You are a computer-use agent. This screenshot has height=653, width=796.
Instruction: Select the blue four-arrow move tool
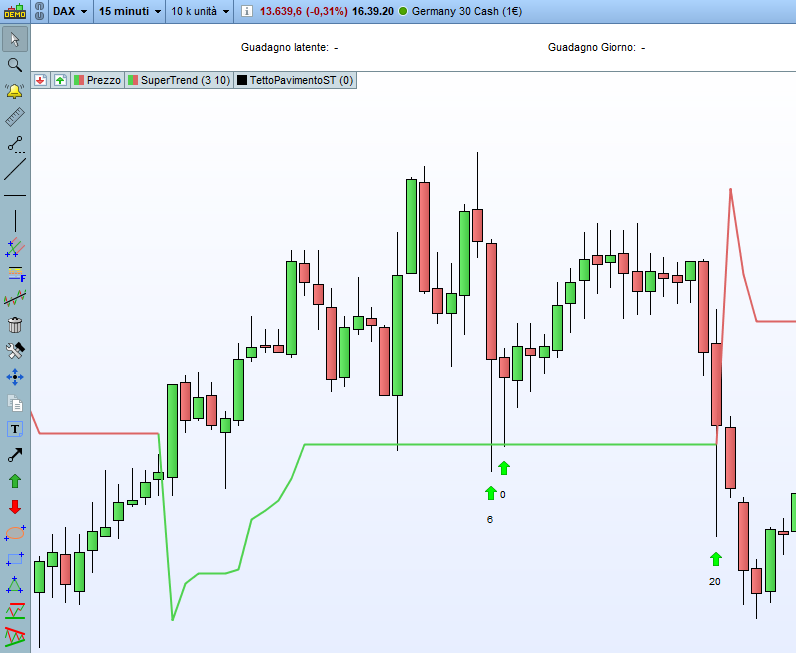coord(15,377)
